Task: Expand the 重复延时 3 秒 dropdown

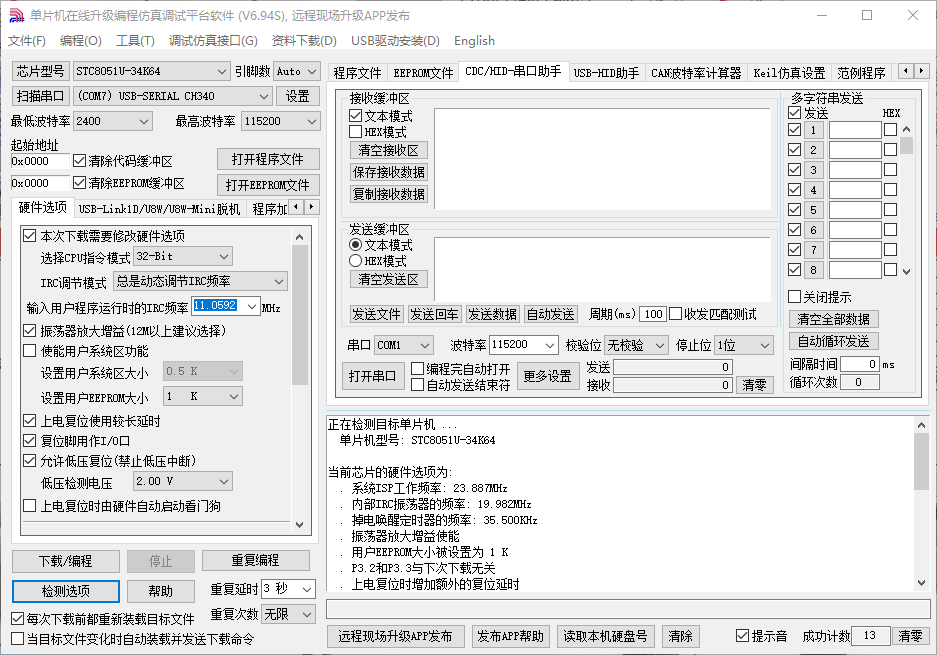Action: pyautogui.click(x=307, y=589)
